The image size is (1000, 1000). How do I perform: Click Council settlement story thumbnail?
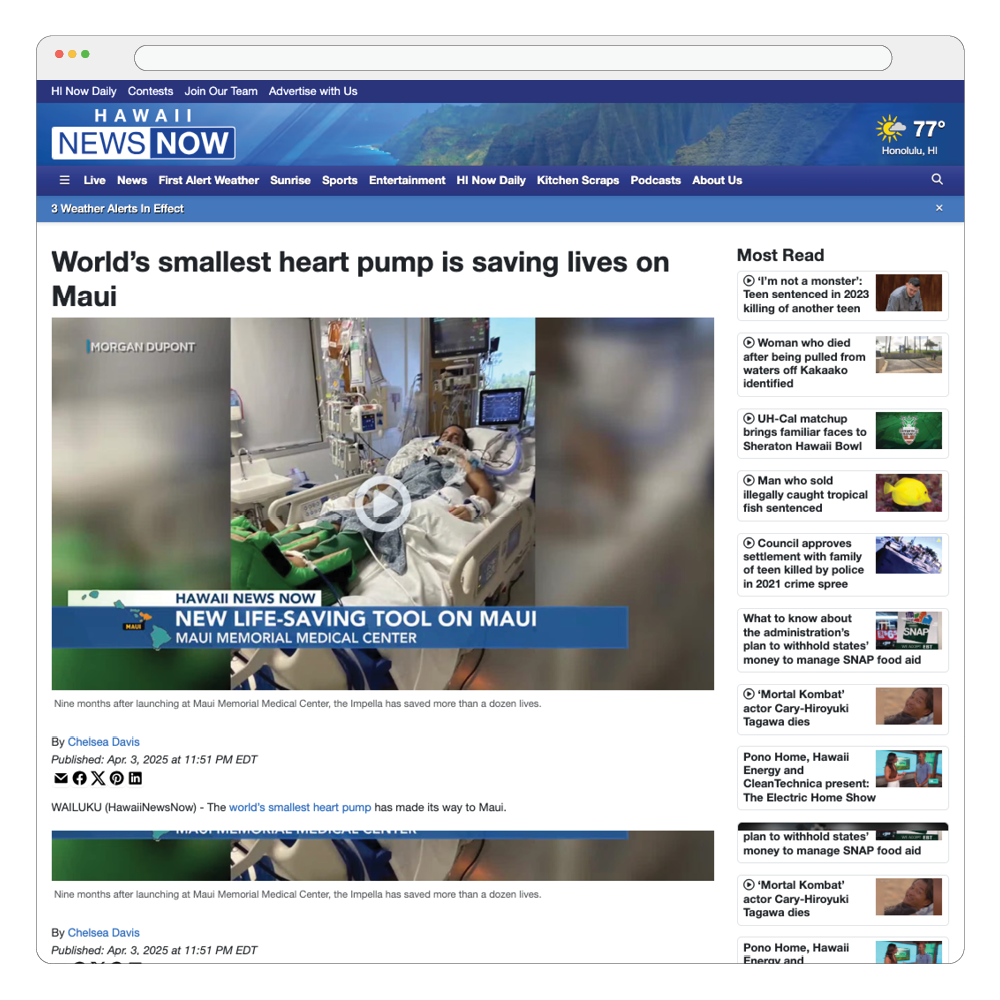click(x=909, y=555)
